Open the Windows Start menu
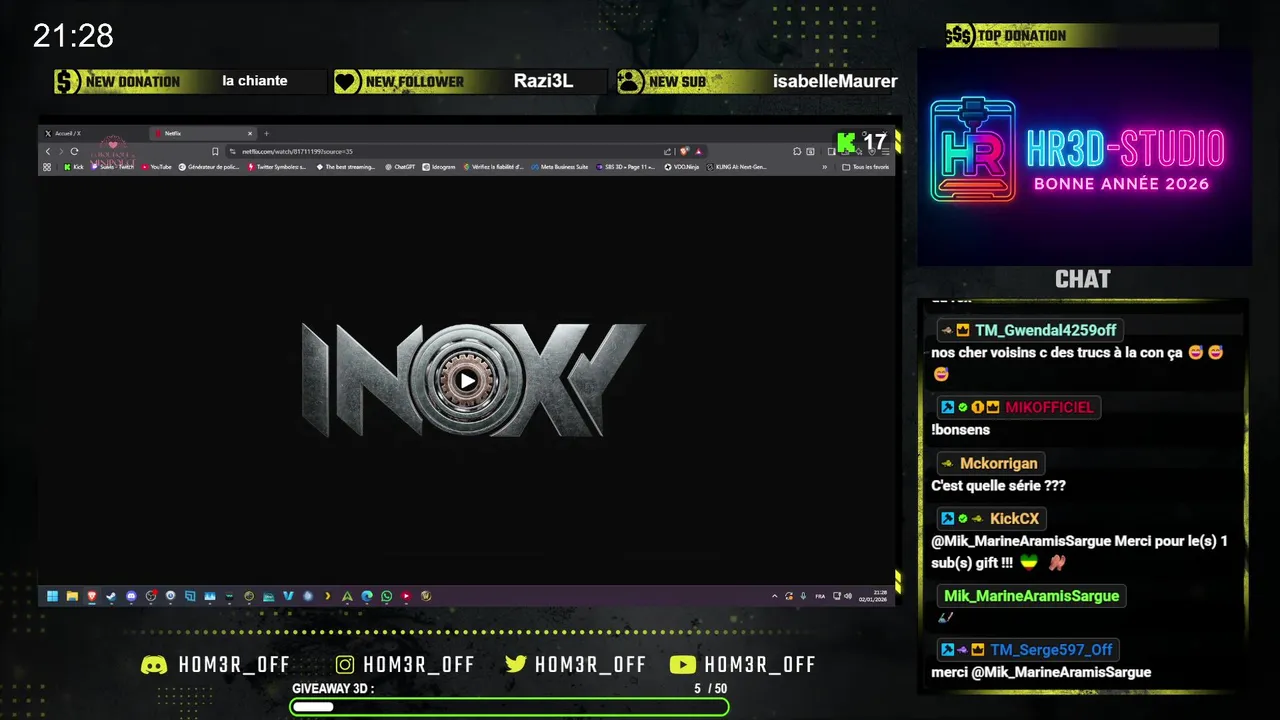1280x720 pixels. pyautogui.click(x=52, y=596)
